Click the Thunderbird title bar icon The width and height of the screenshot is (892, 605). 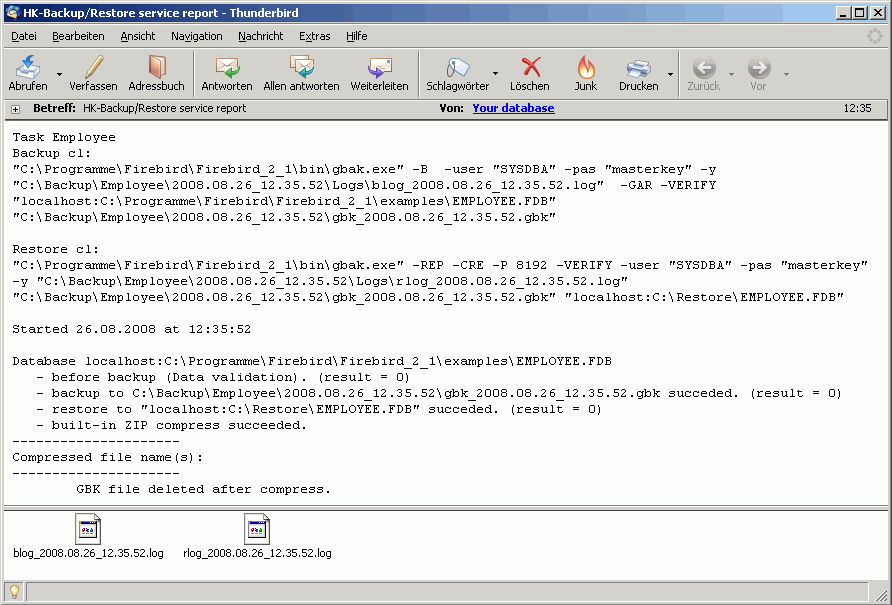pyautogui.click(x=13, y=13)
